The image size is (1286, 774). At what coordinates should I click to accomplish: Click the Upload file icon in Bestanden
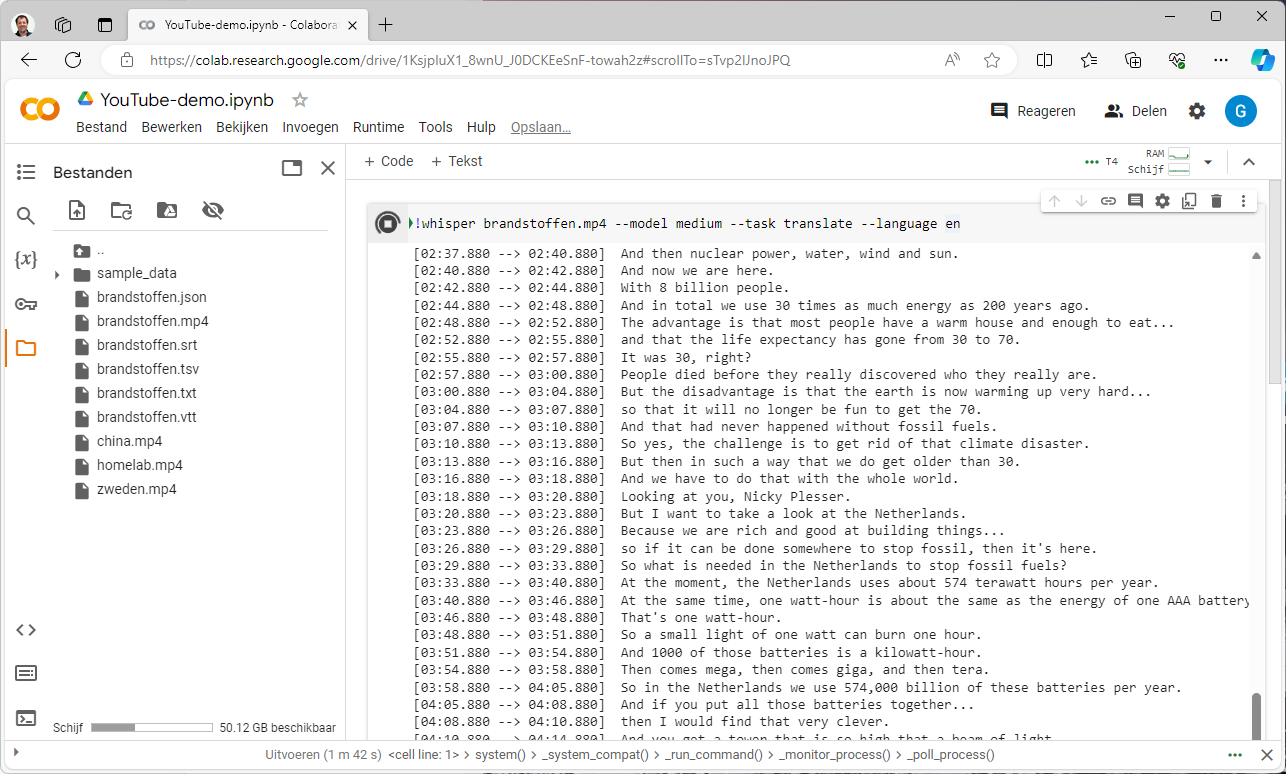point(77,210)
